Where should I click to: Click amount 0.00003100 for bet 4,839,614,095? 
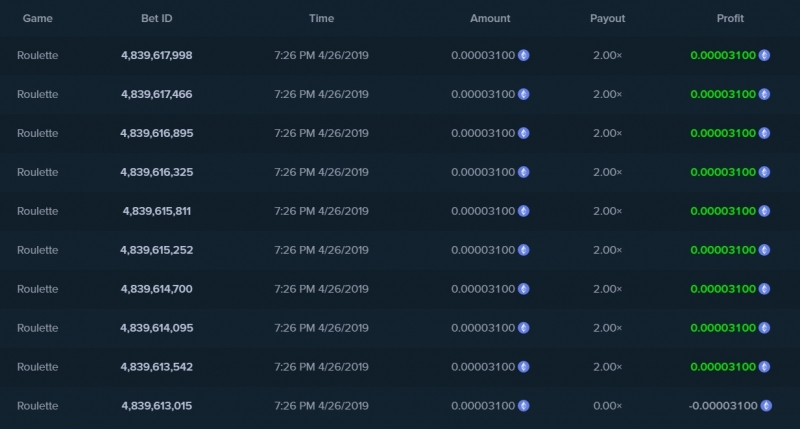tap(483, 328)
